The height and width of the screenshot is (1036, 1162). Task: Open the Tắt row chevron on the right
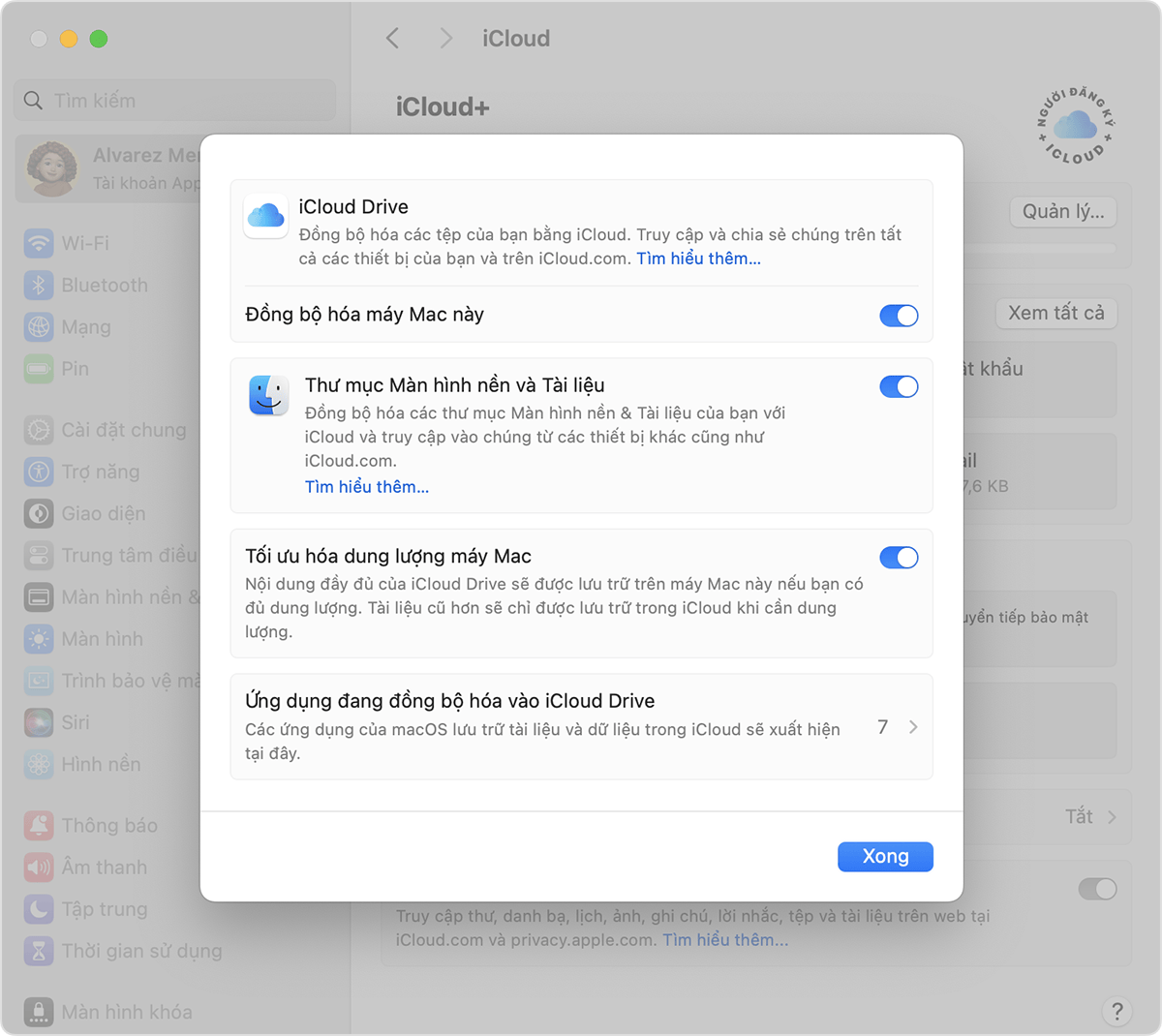pos(1112,816)
